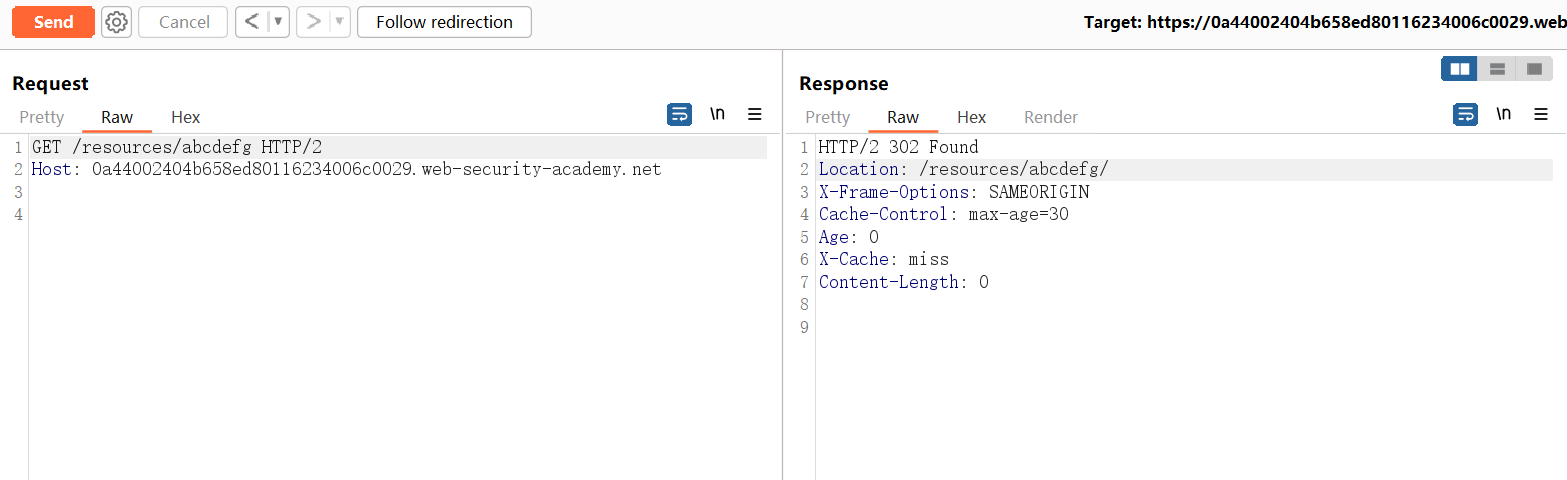Open Response panel hamburger options menu
1567x480 pixels.
pos(1541,114)
